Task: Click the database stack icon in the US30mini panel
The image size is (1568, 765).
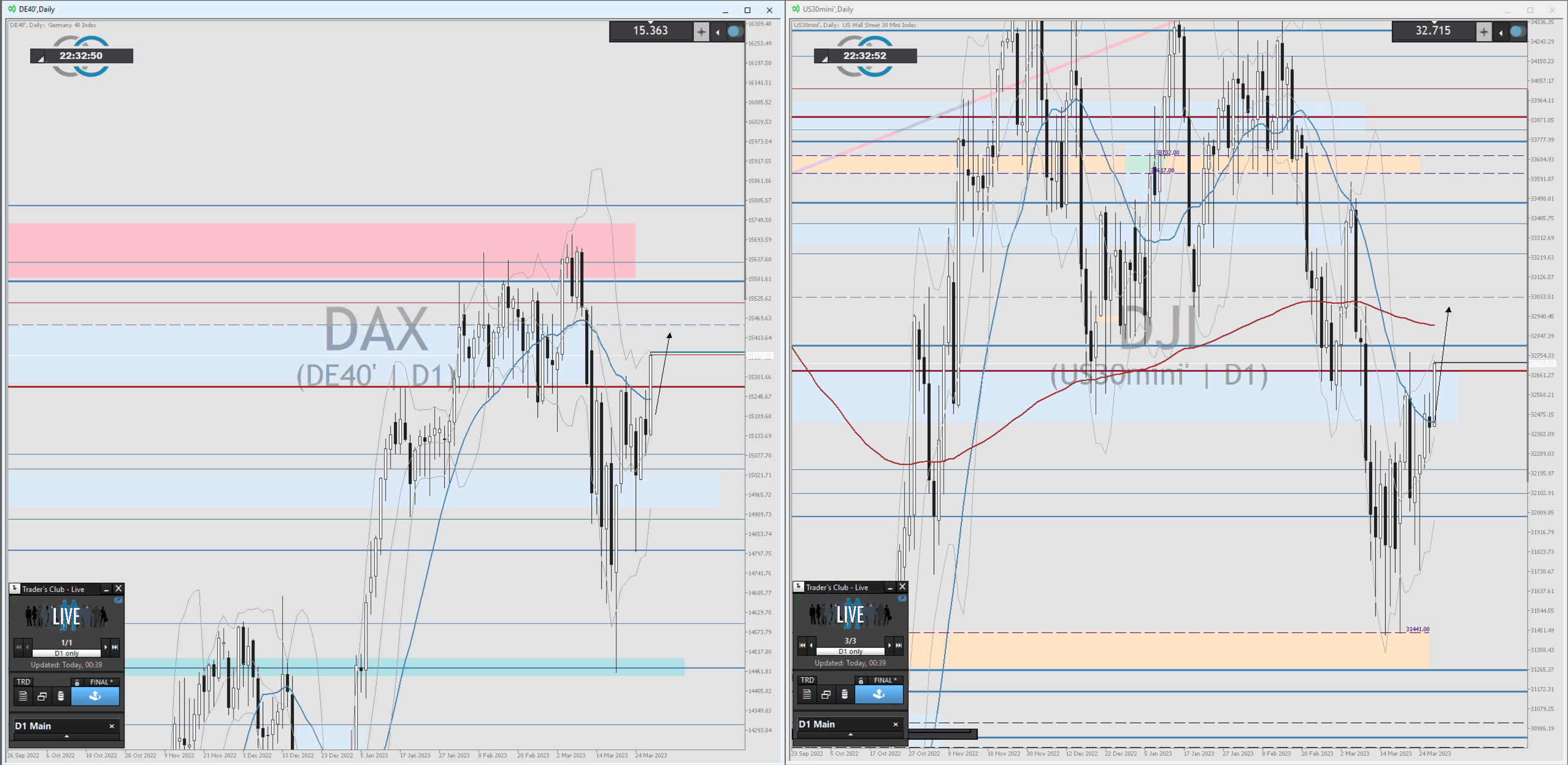Action: click(x=844, y=694)
